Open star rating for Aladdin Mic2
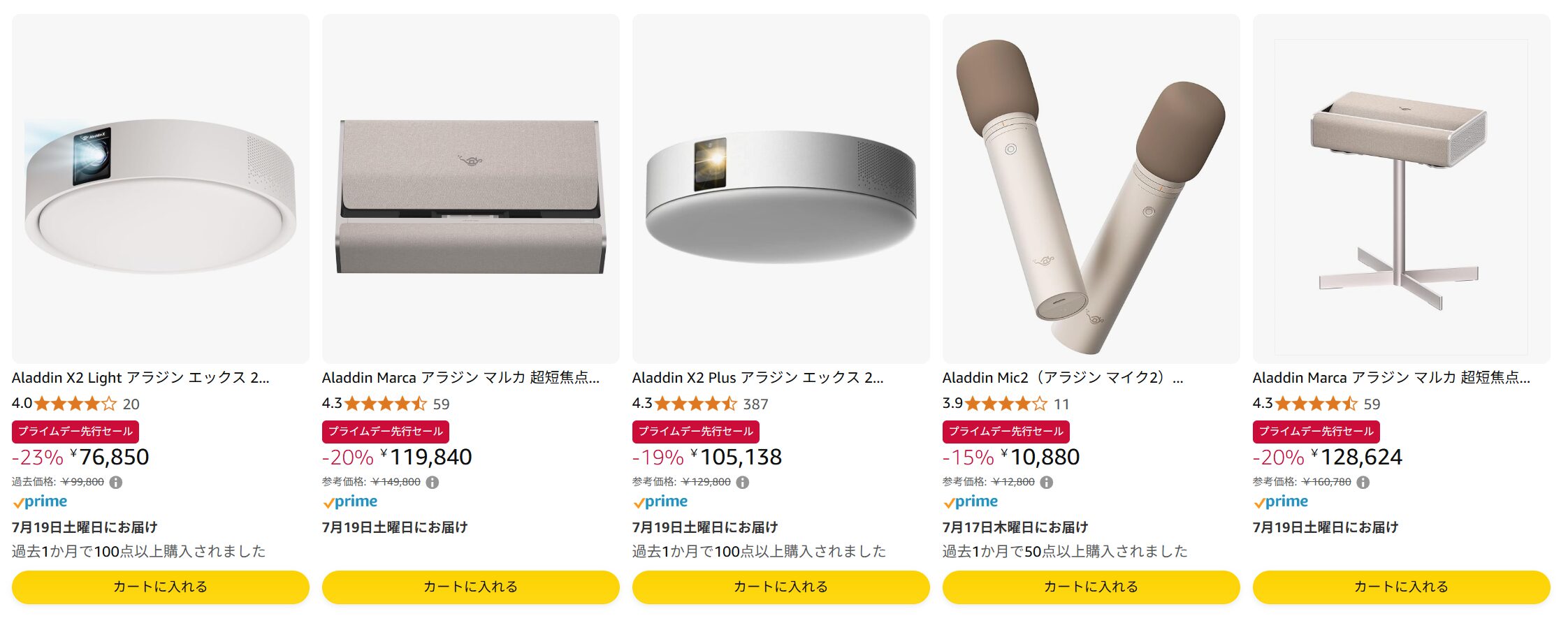The image size is (1568, 623). (x=1006, y=404)
